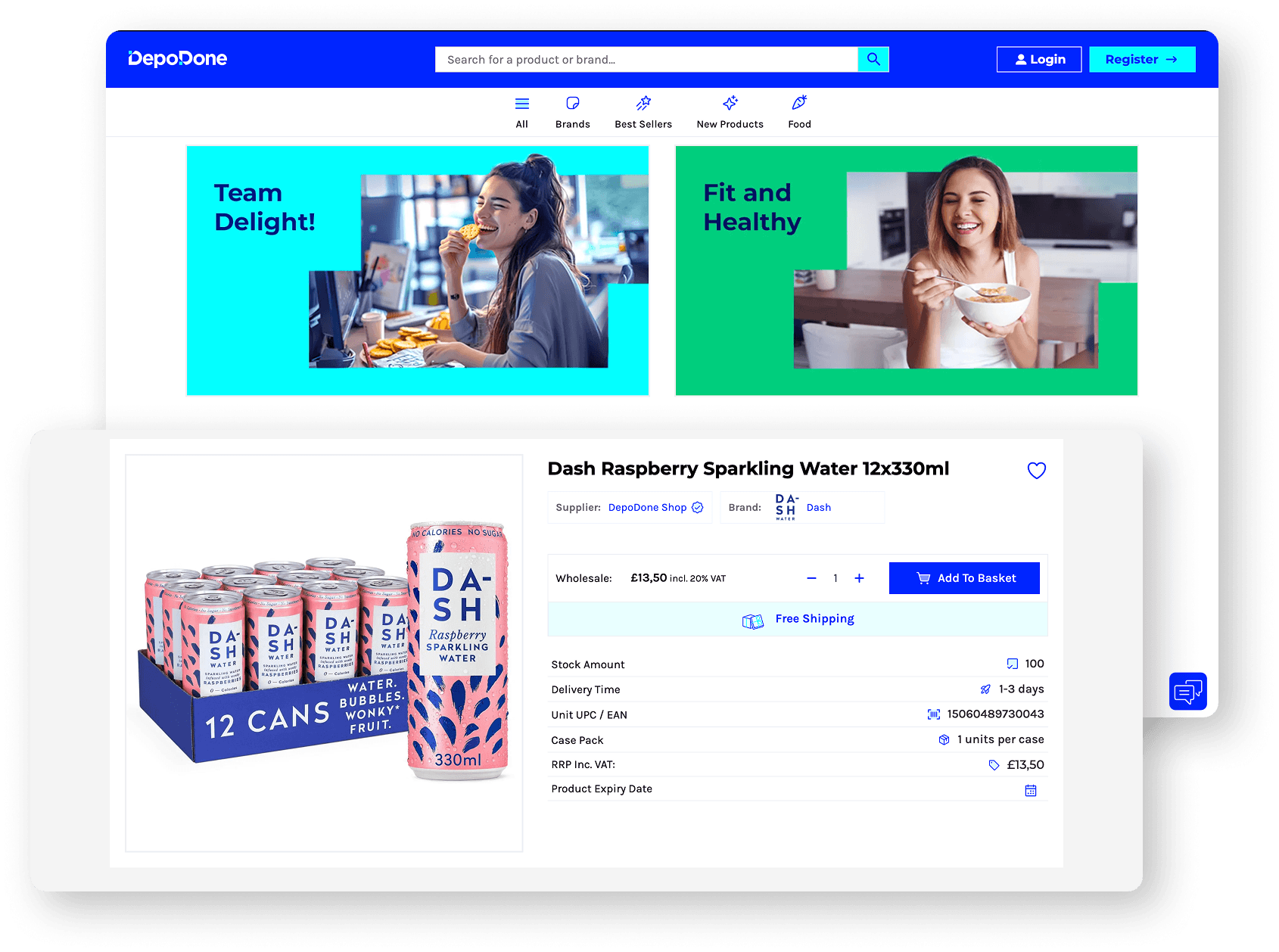Click the Login button
Viewport: 1279px width, 952px height.
coord(1038,59)
